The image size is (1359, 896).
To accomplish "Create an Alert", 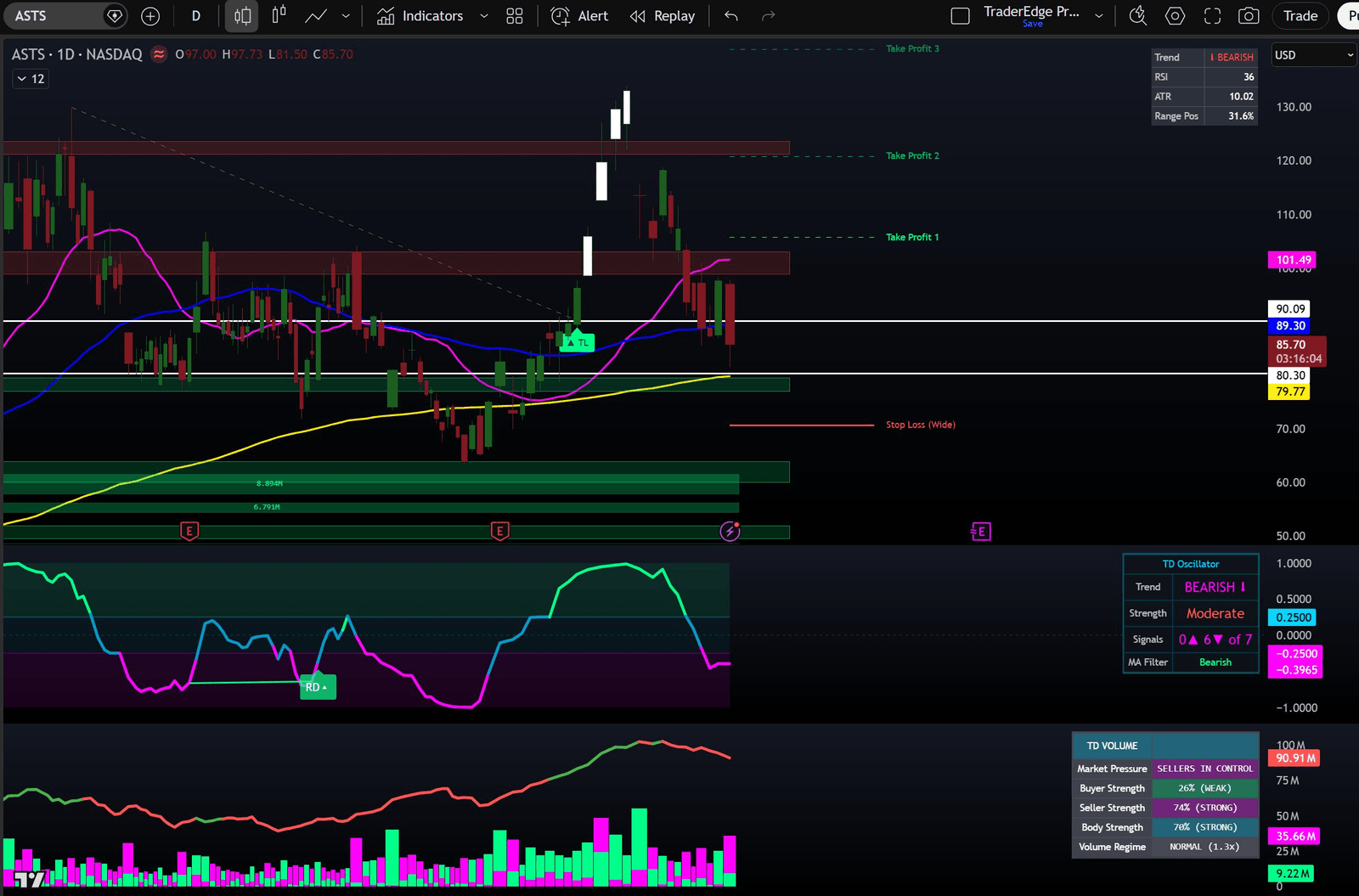I will click(x=580, y=16).
